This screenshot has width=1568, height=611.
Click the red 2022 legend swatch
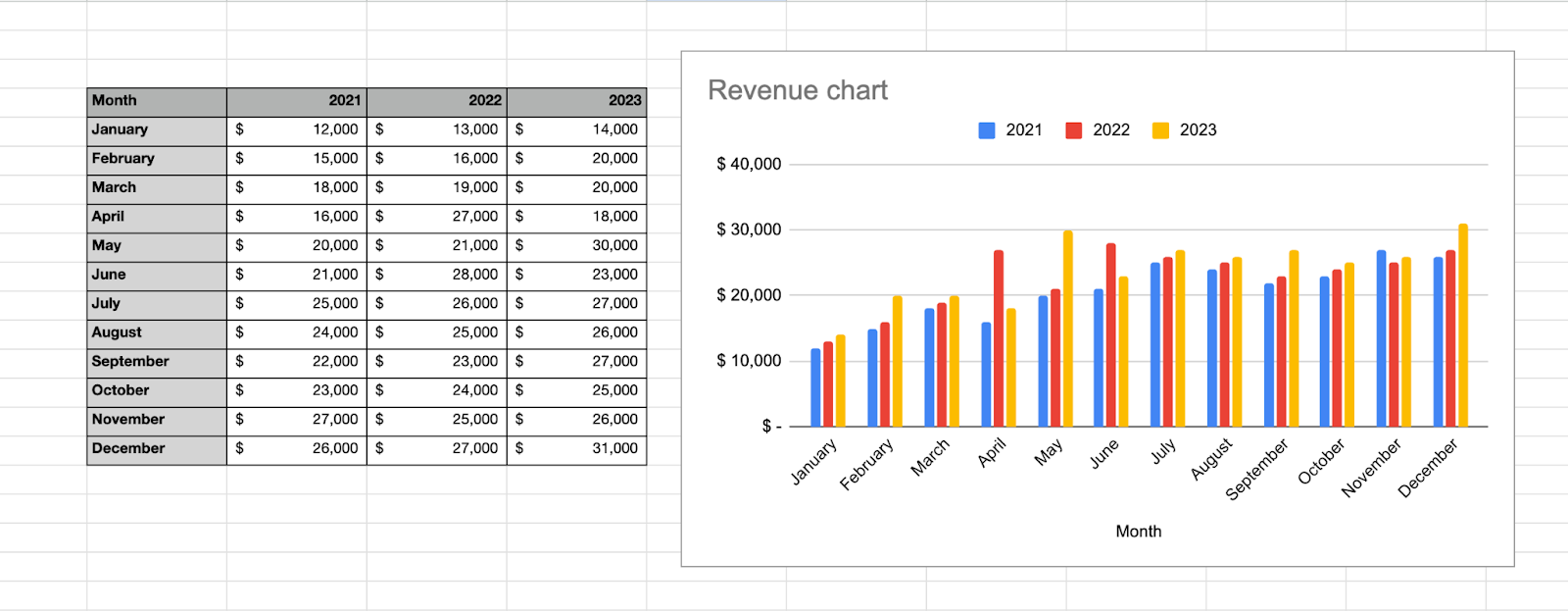[x=1074, y=130]
